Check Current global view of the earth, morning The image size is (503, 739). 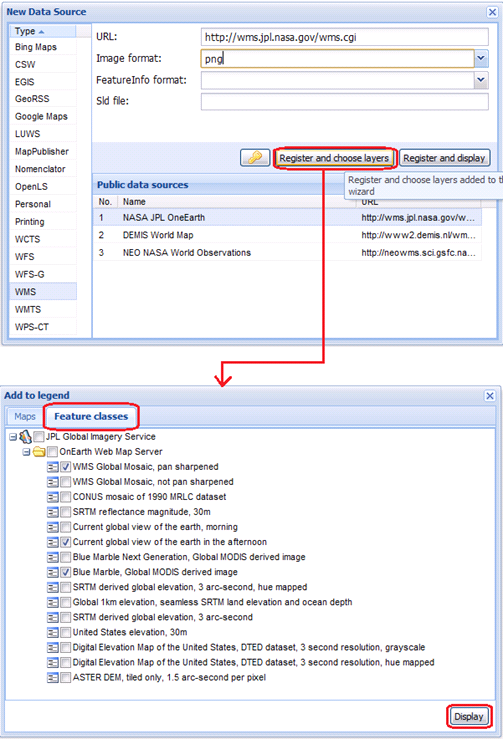pyautogui.click(x=66, y=527)
